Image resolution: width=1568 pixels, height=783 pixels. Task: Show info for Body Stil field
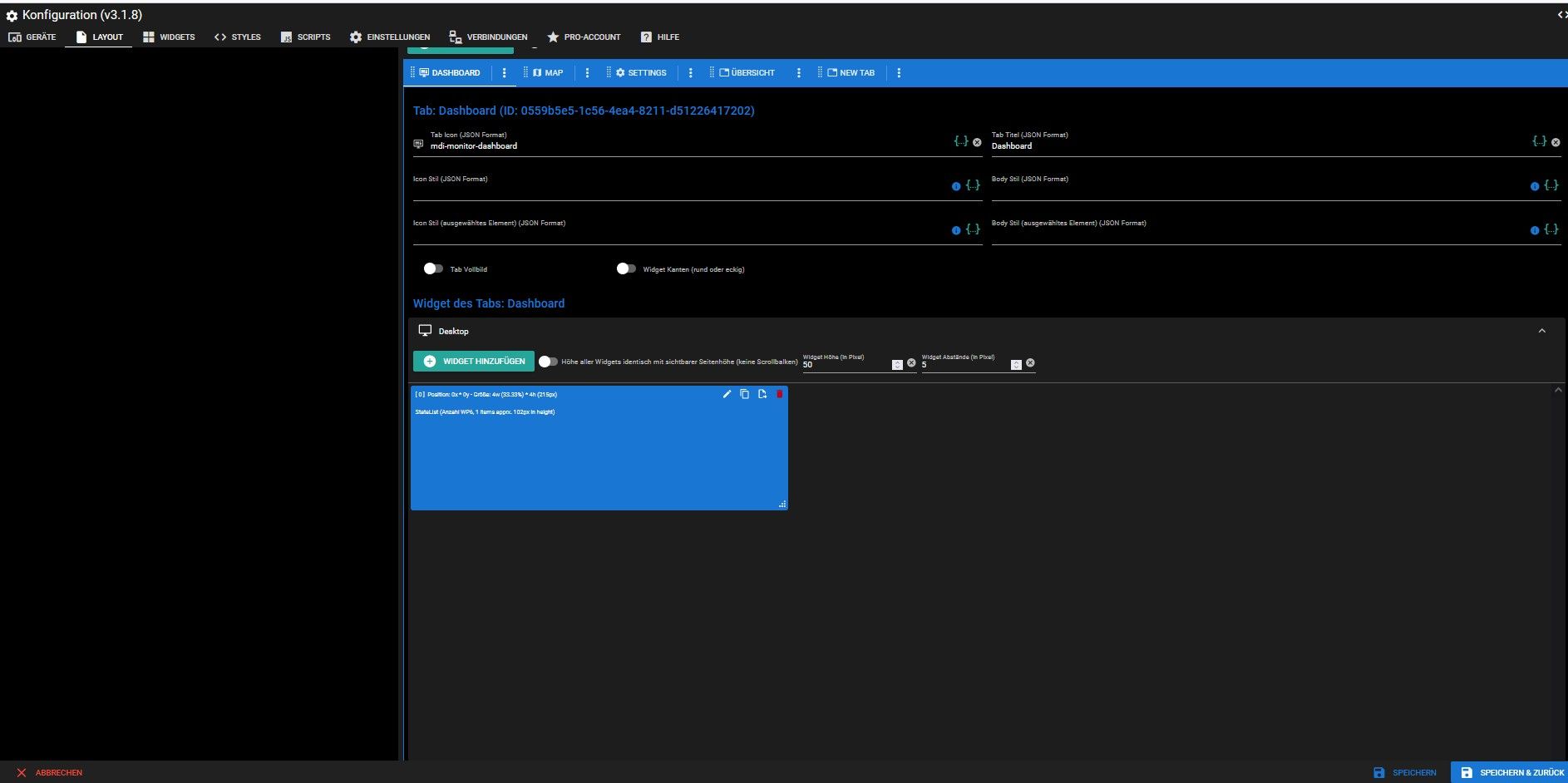tap(1535, 186)
